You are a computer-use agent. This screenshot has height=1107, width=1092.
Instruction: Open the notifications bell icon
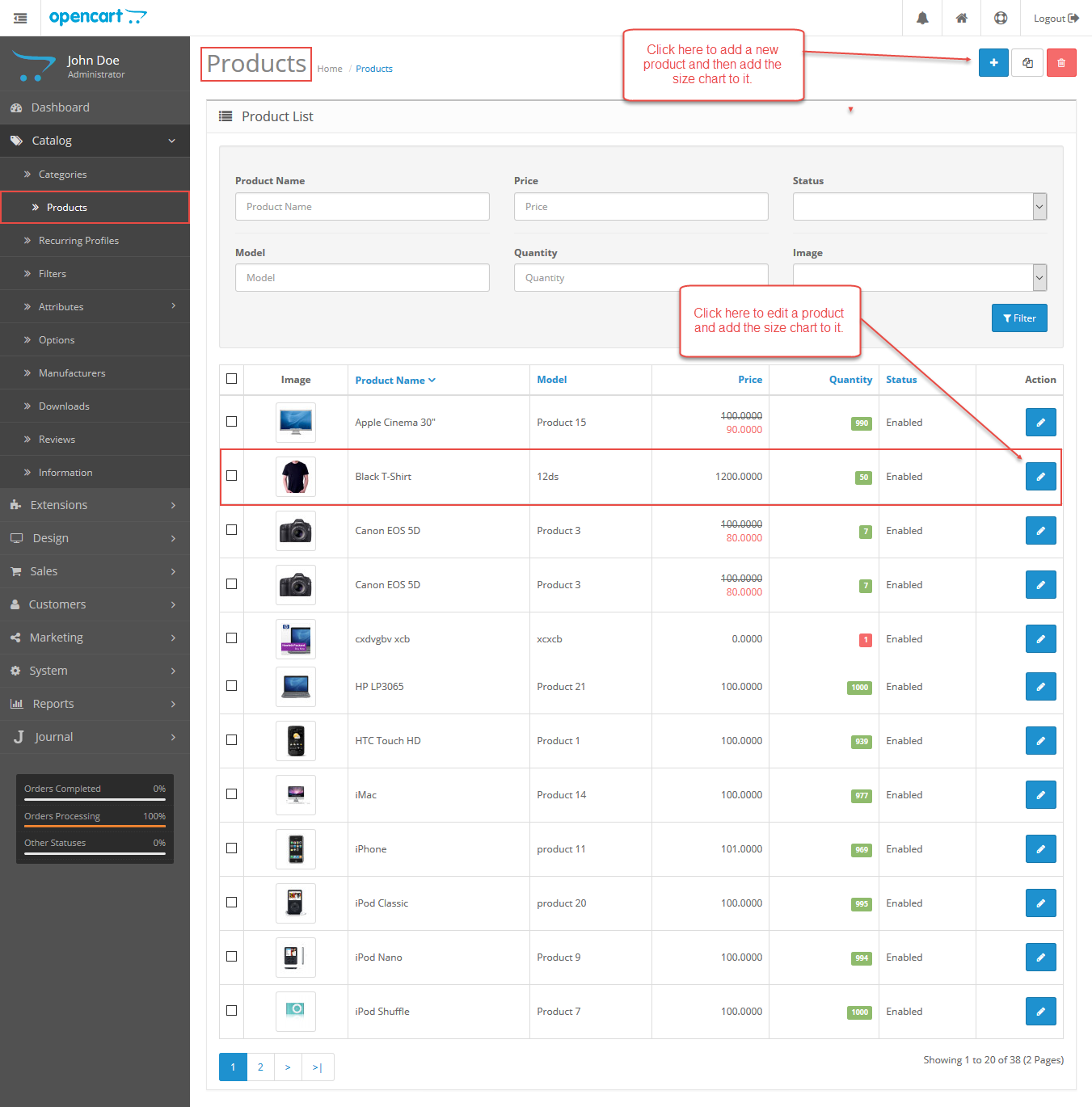922,18
